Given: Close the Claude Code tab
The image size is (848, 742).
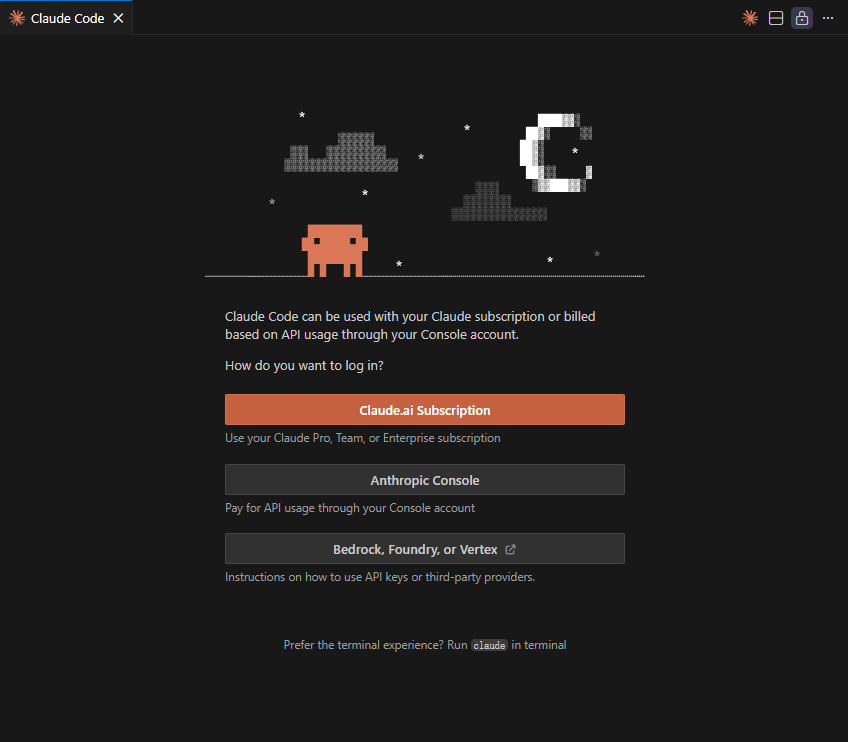Looking at the screenshot, I should pyautogui.click(x=118, y=18).
